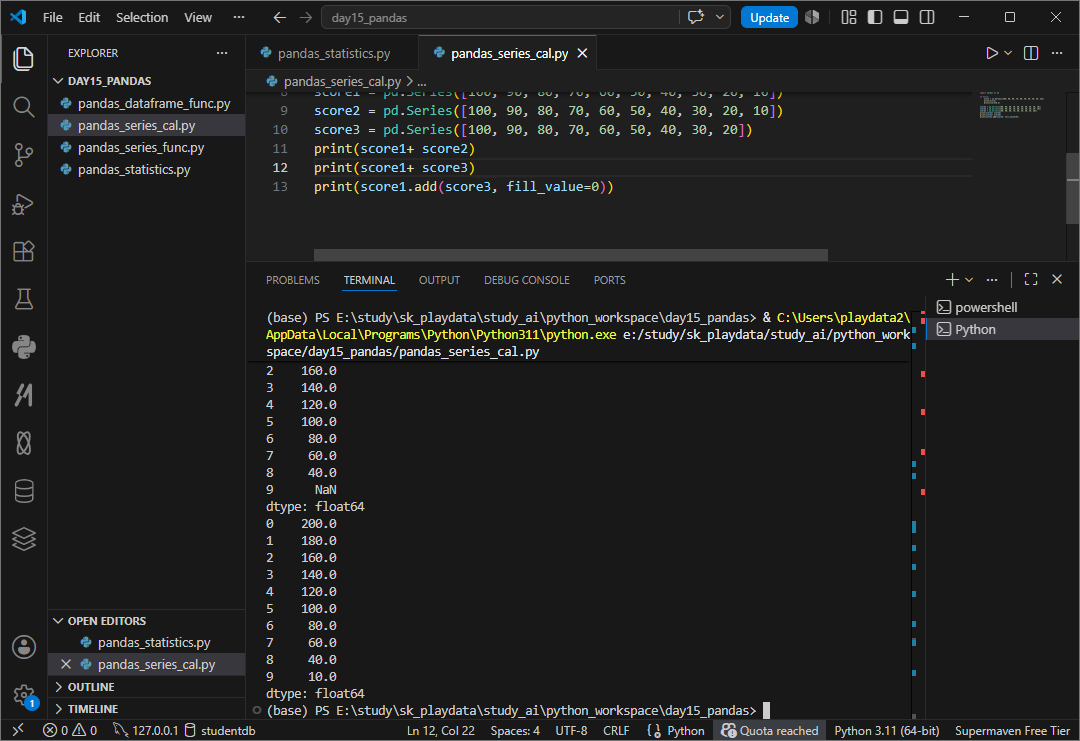Click Supermaven Free Tier status item

tap(1012, 731)
